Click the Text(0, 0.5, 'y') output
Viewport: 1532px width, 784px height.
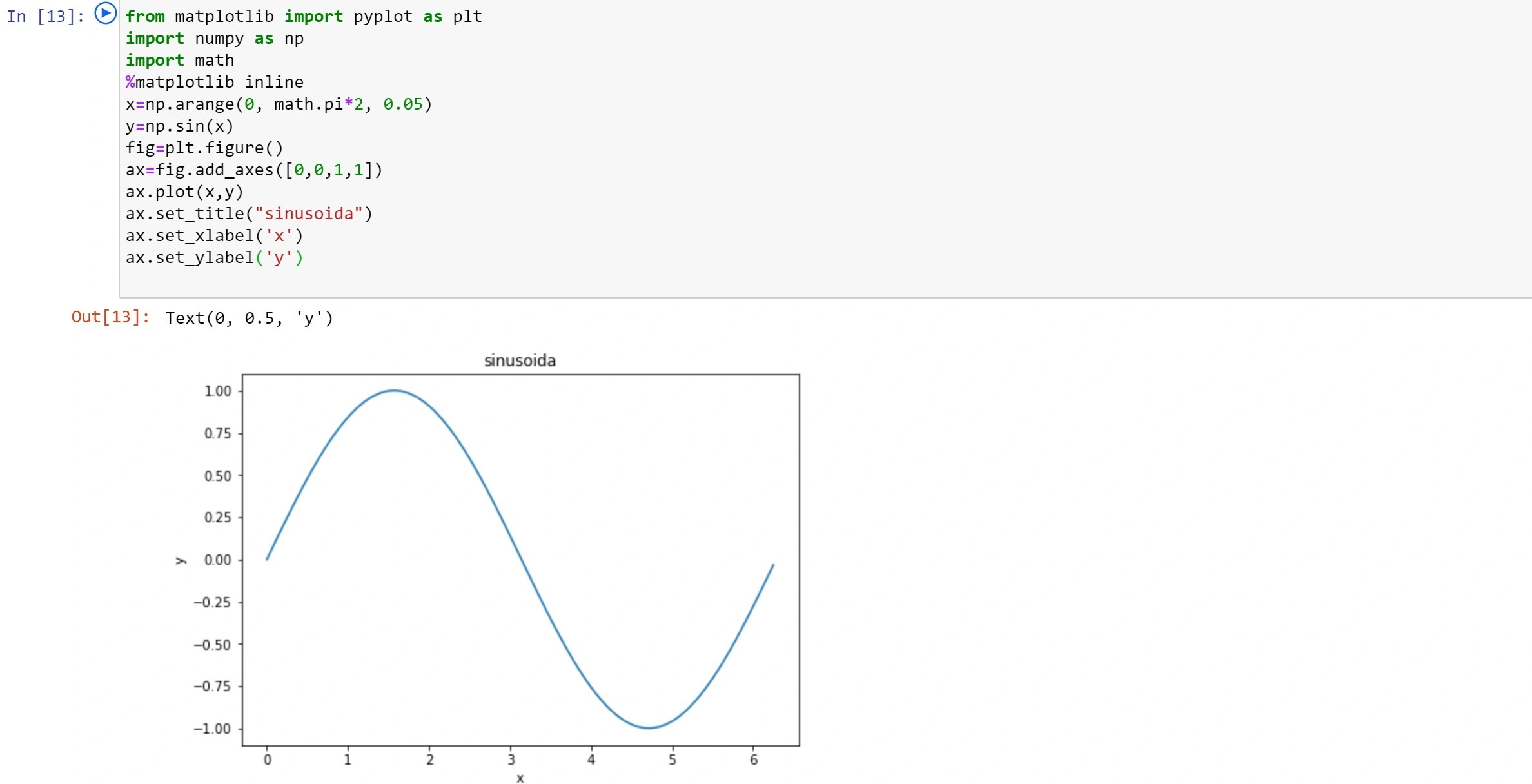250,318
